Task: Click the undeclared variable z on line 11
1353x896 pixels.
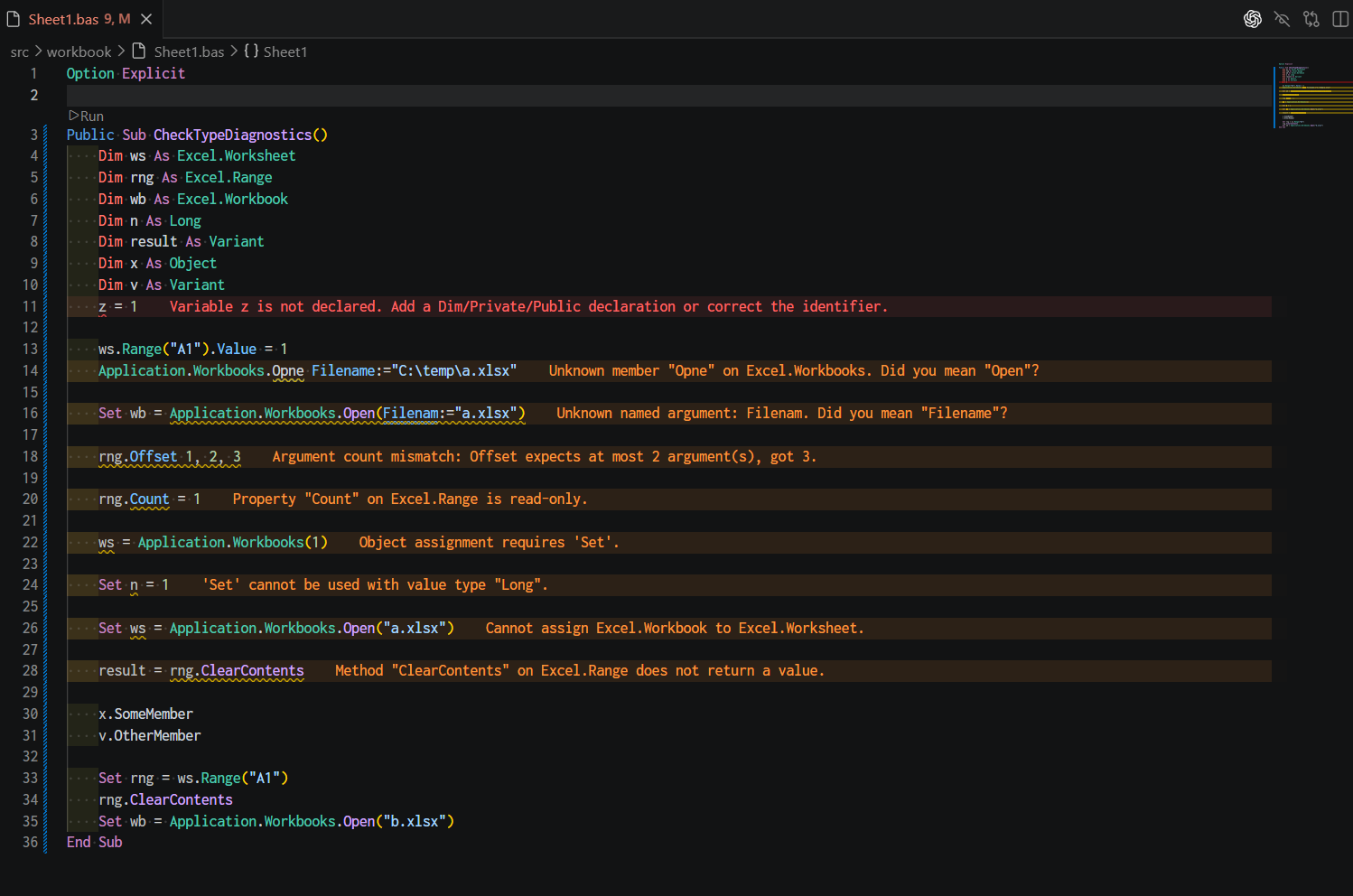Action: click(102, 307)
